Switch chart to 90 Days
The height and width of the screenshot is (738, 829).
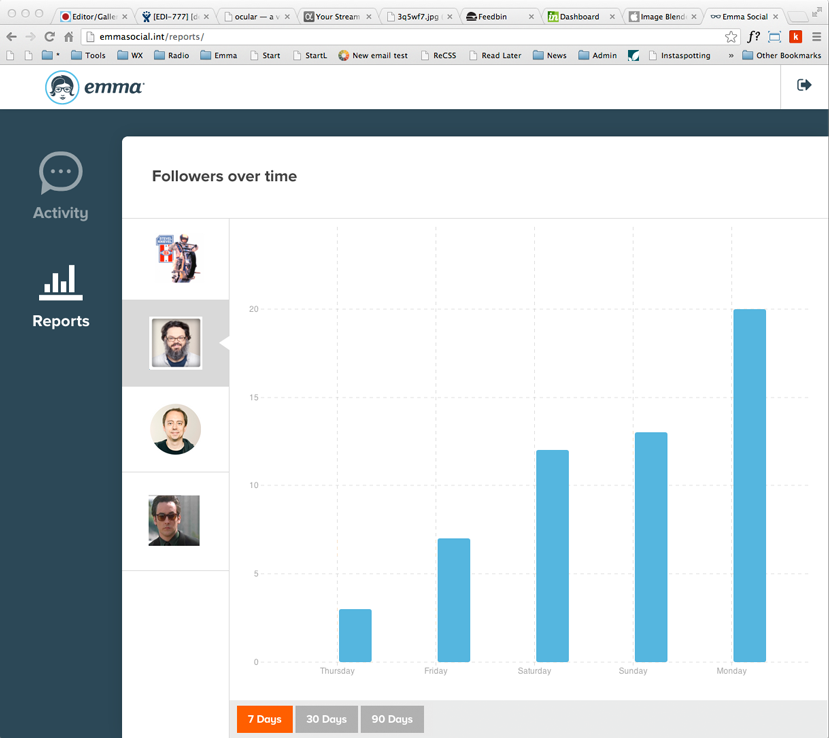click(392, 719)
